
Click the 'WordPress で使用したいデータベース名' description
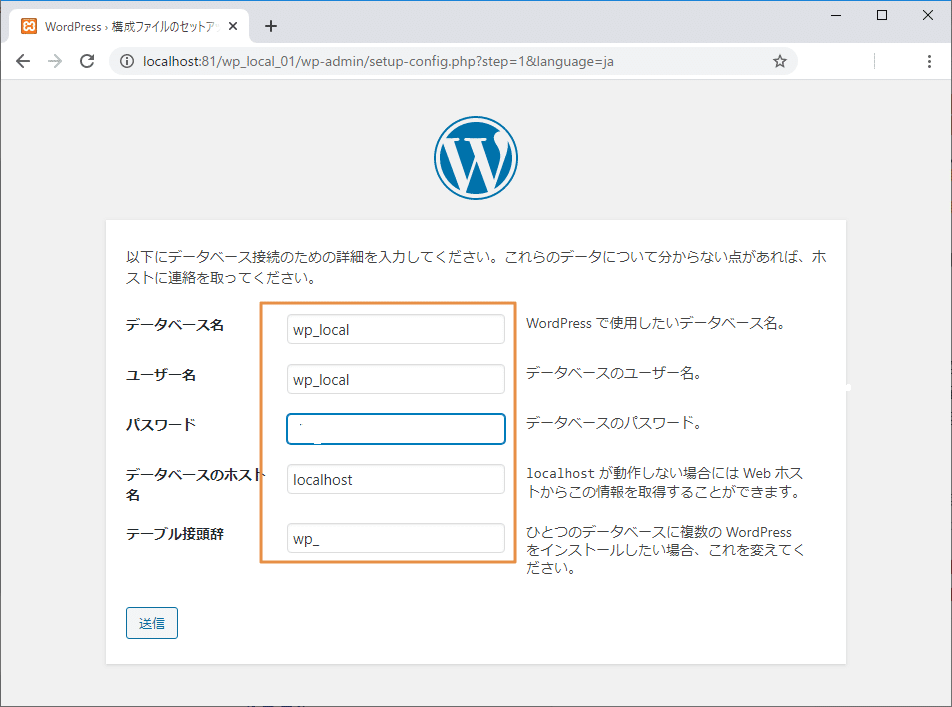click(x=656, y=323)
